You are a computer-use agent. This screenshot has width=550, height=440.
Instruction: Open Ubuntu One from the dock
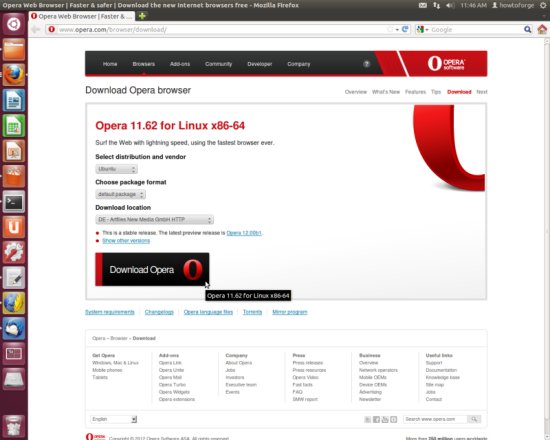click(14, 227)
